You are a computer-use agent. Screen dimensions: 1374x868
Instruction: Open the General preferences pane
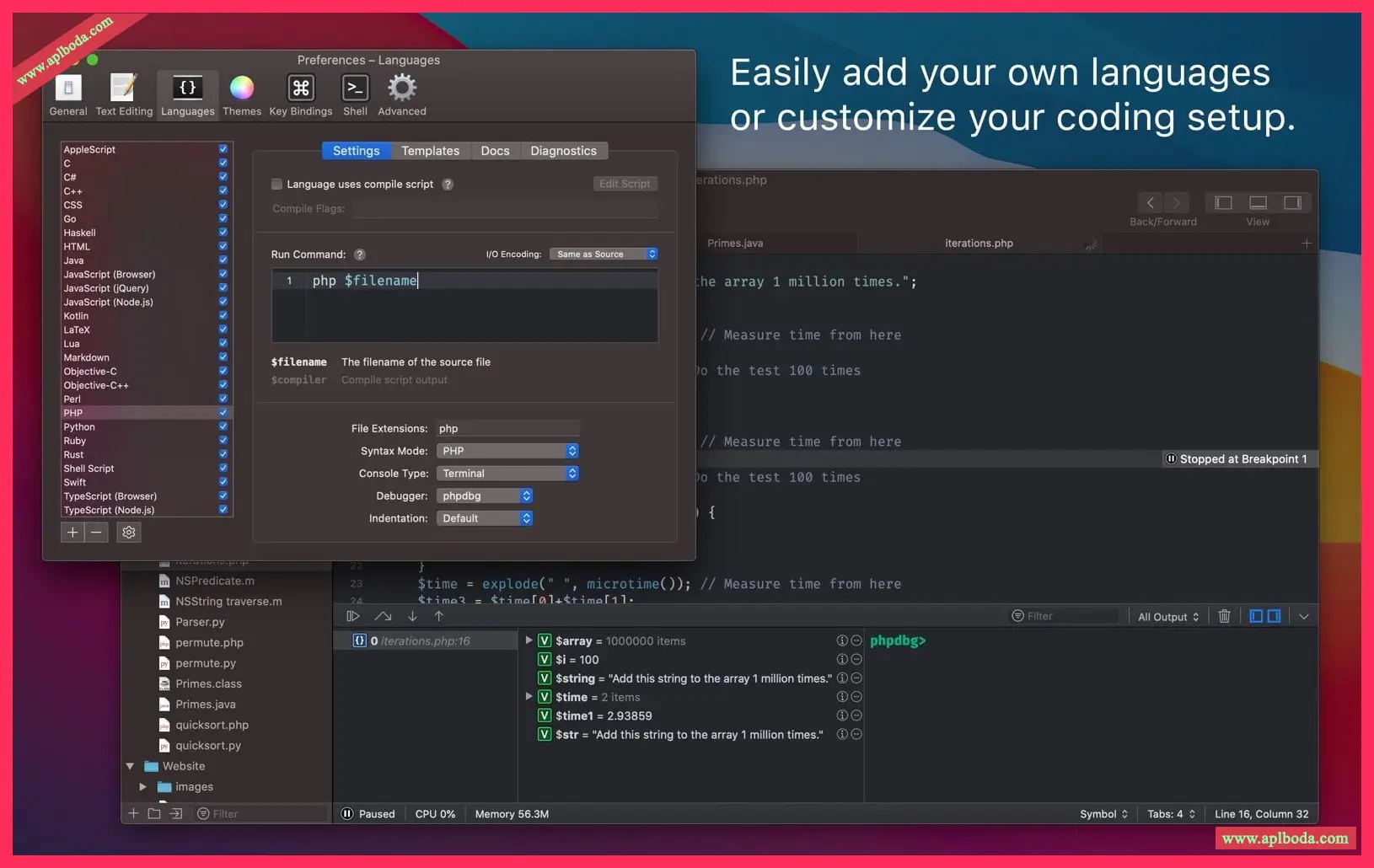tap(68, 95)
